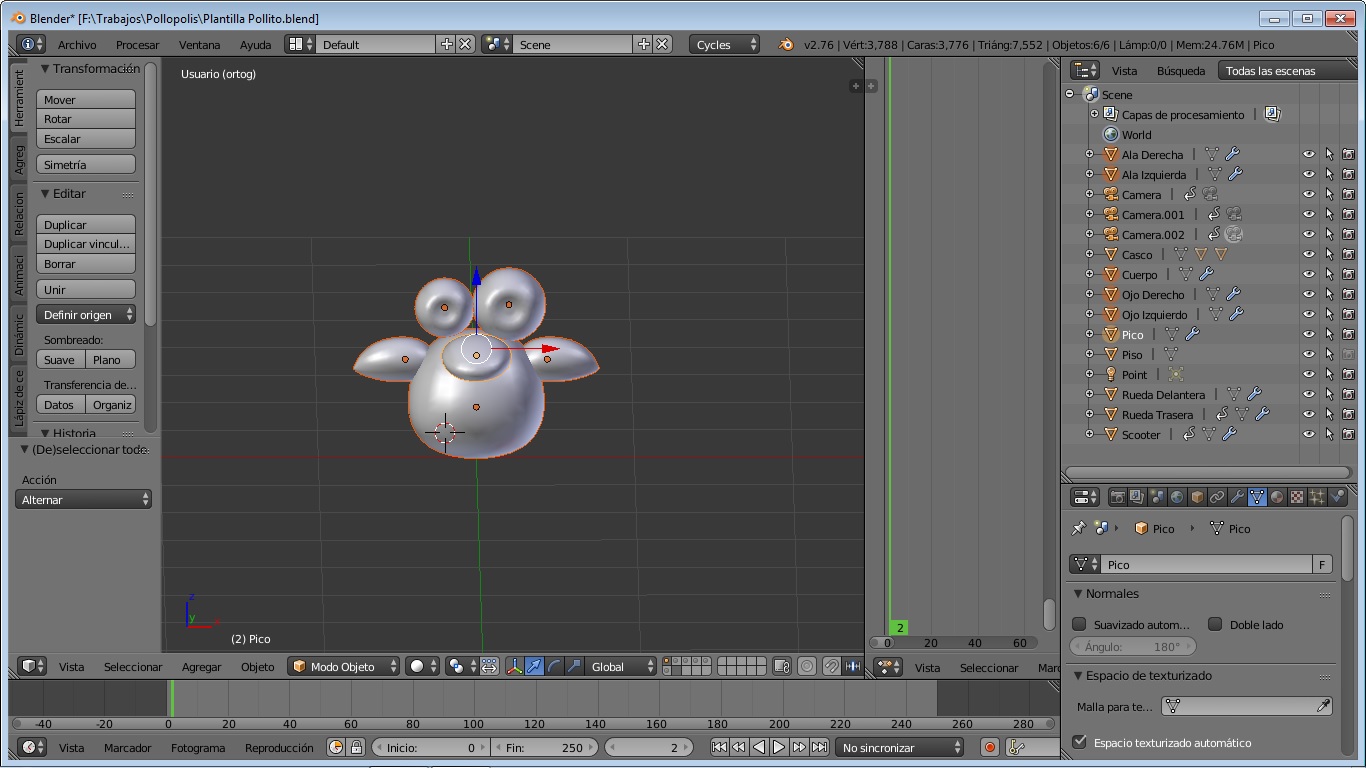Enable the Doble lado checkbox
This screenshot has width=1366, height=768.
[1215, 624]
